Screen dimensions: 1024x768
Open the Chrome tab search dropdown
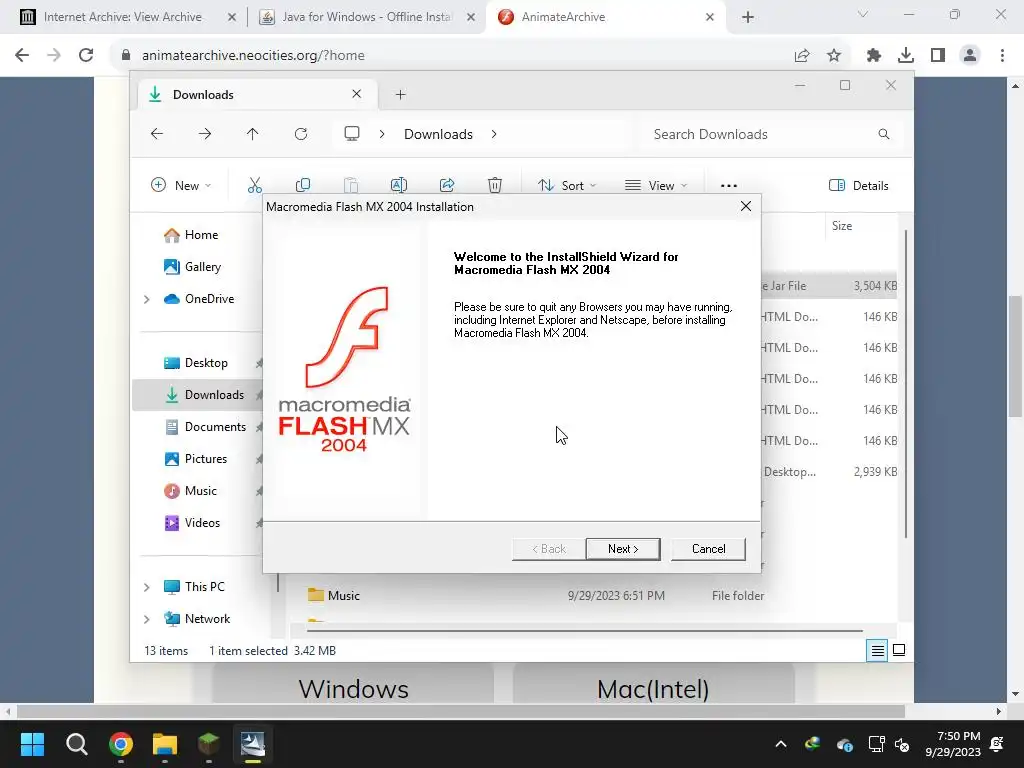coord(863,14)
